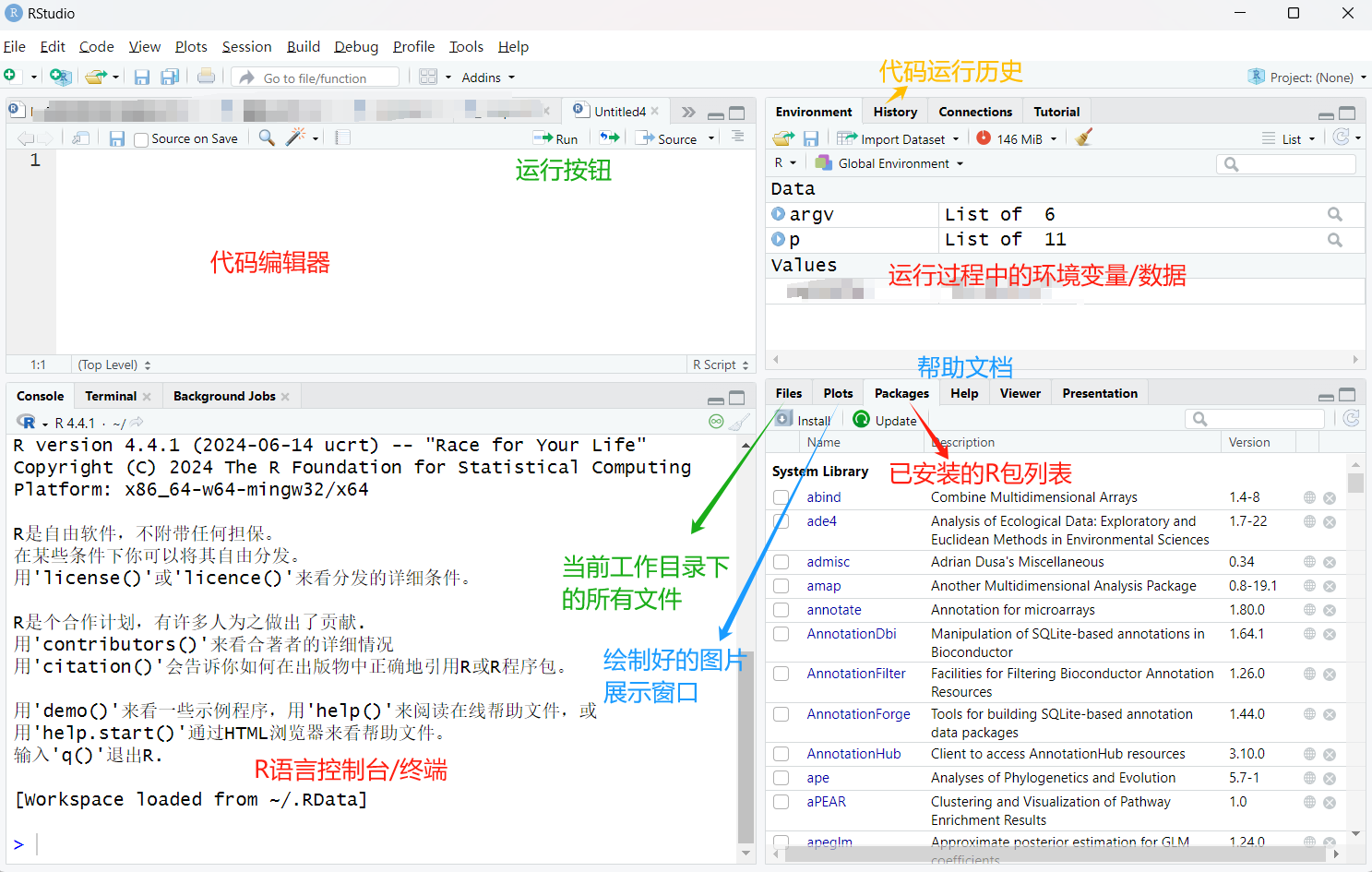Tick the annotate package checkbox
Viewport: 1372px width, 872px height.
click(781, 610)
